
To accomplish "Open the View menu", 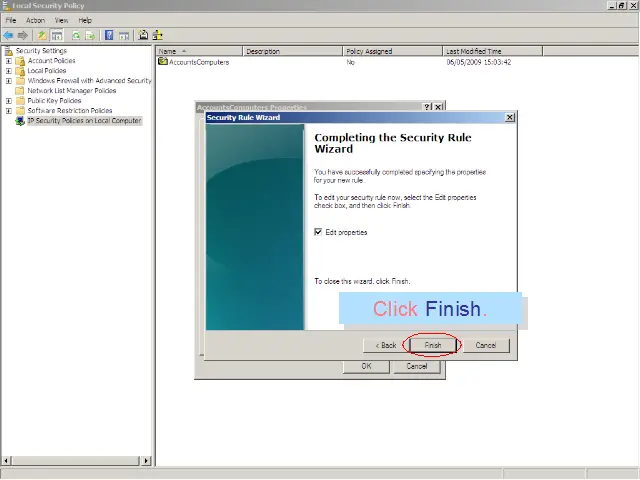I will click(62, 20).
